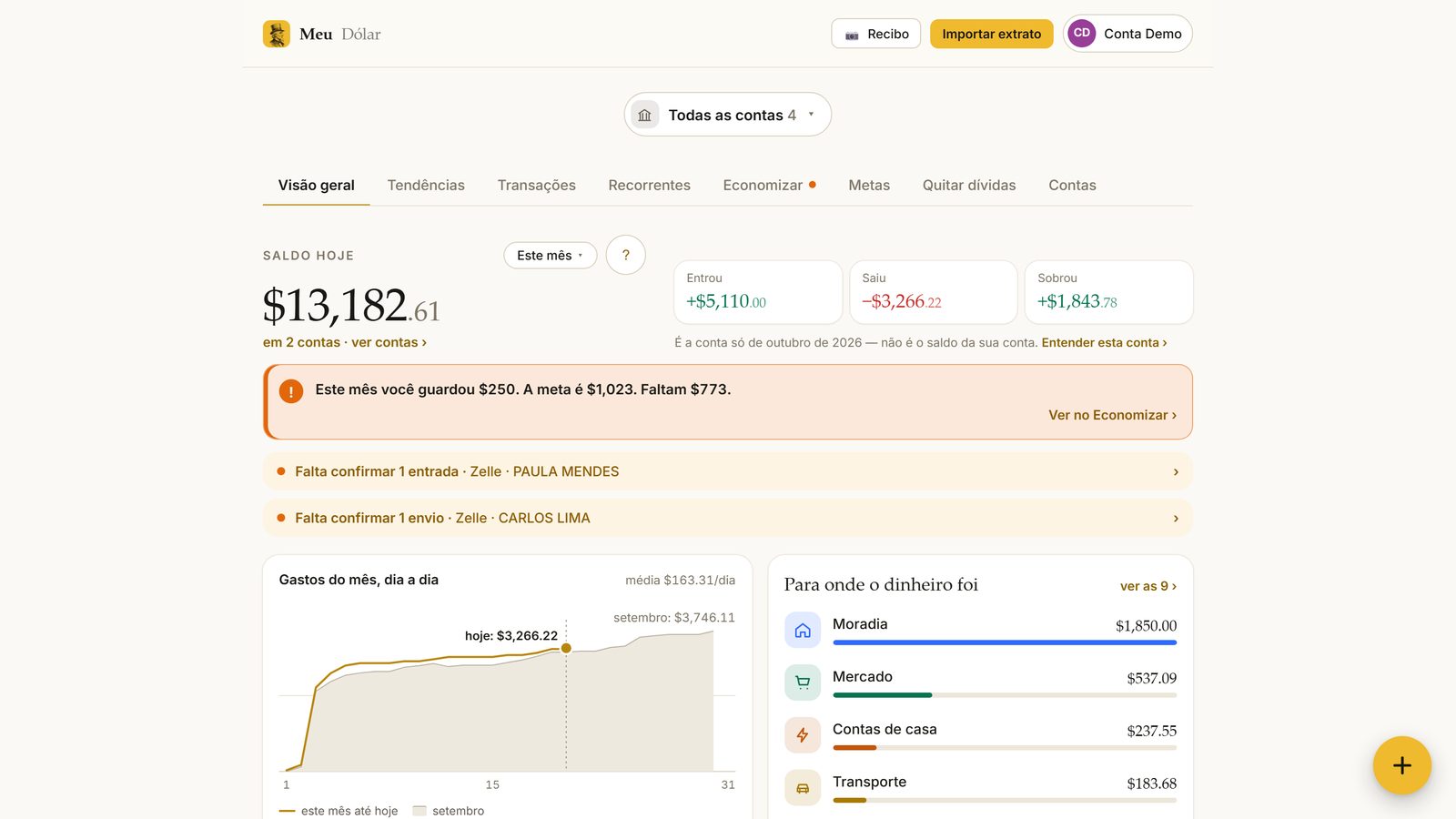Open the Economizar tab

769,185
